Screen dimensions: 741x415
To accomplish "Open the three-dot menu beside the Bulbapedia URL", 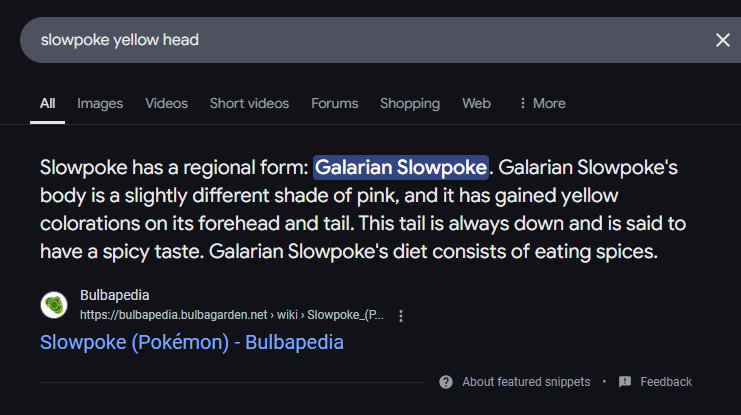I will coord(401,316).
